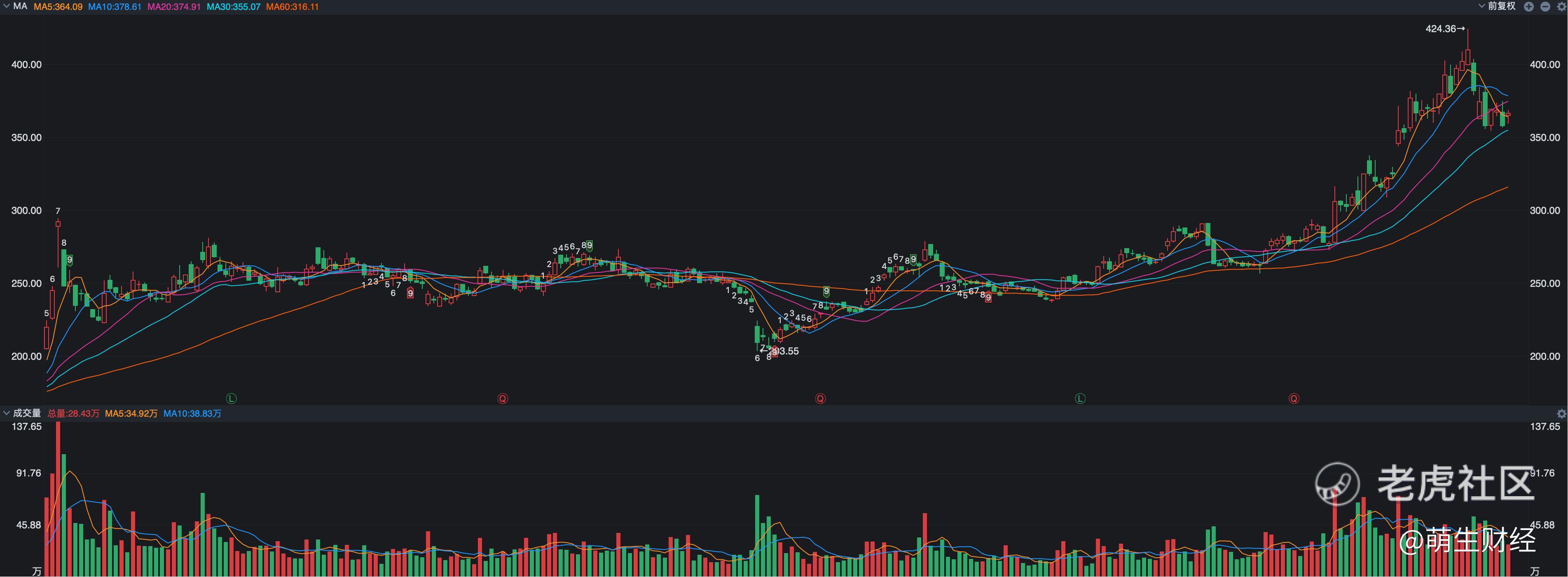Click the volume MA10:38.83万 label
Screen dimensions: 1568x577
coord(192,413)
